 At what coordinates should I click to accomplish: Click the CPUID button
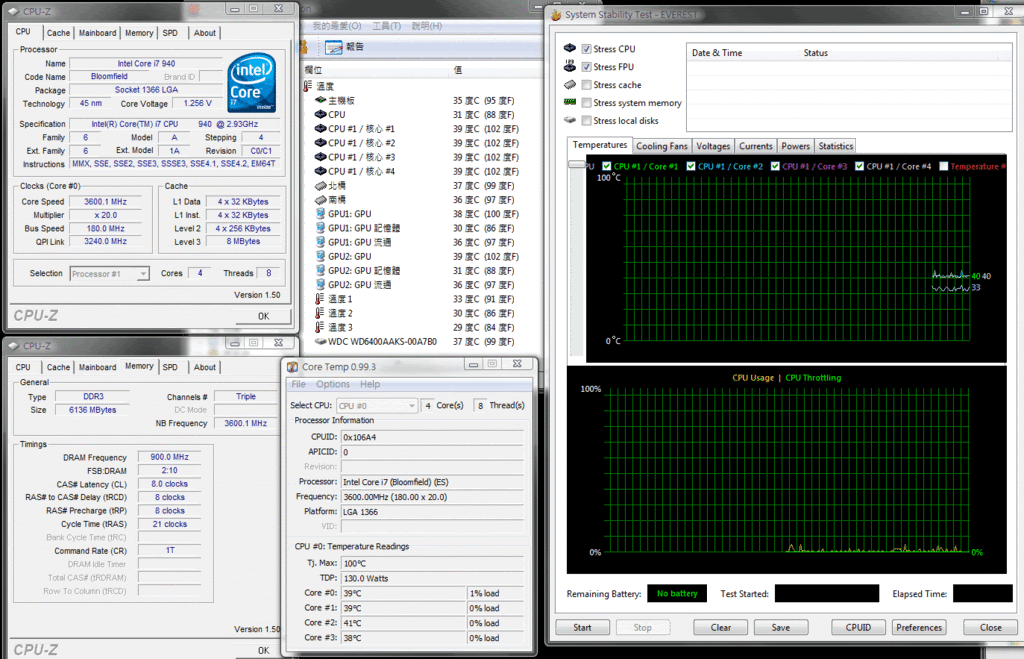857,628
